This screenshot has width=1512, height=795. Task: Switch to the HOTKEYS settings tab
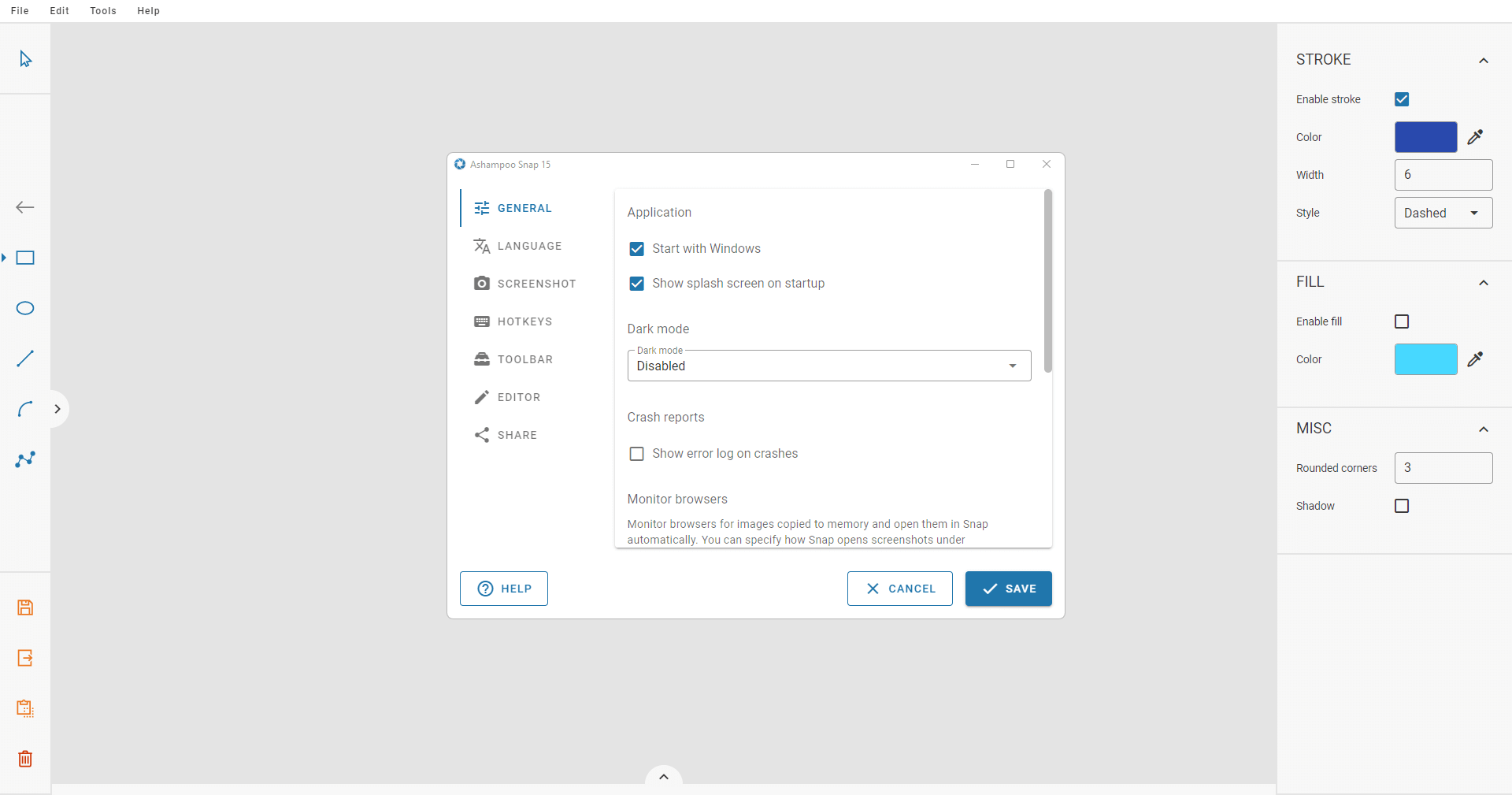click(x=524, y=321)
